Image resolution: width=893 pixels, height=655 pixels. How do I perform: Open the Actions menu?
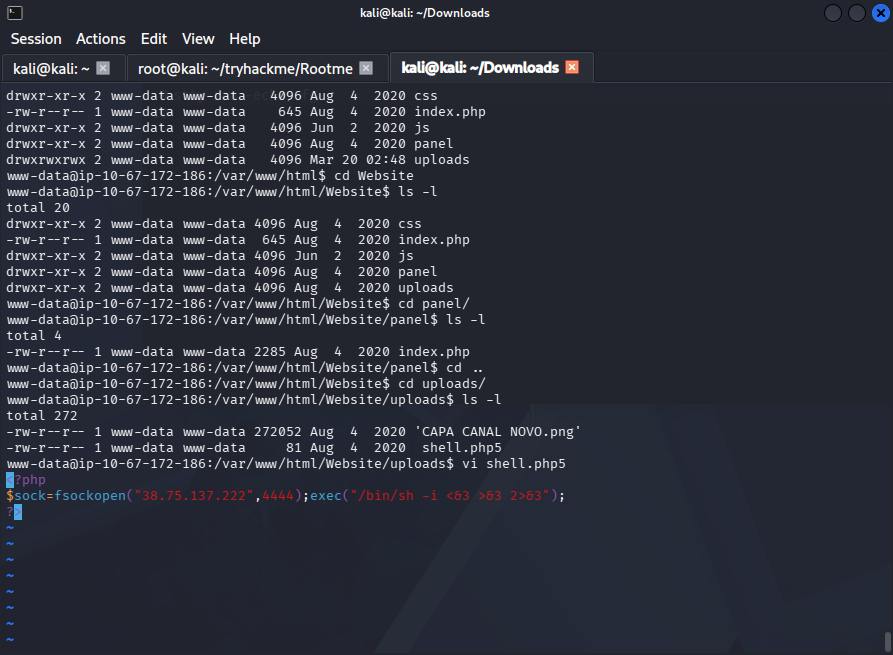pos(101,39)
